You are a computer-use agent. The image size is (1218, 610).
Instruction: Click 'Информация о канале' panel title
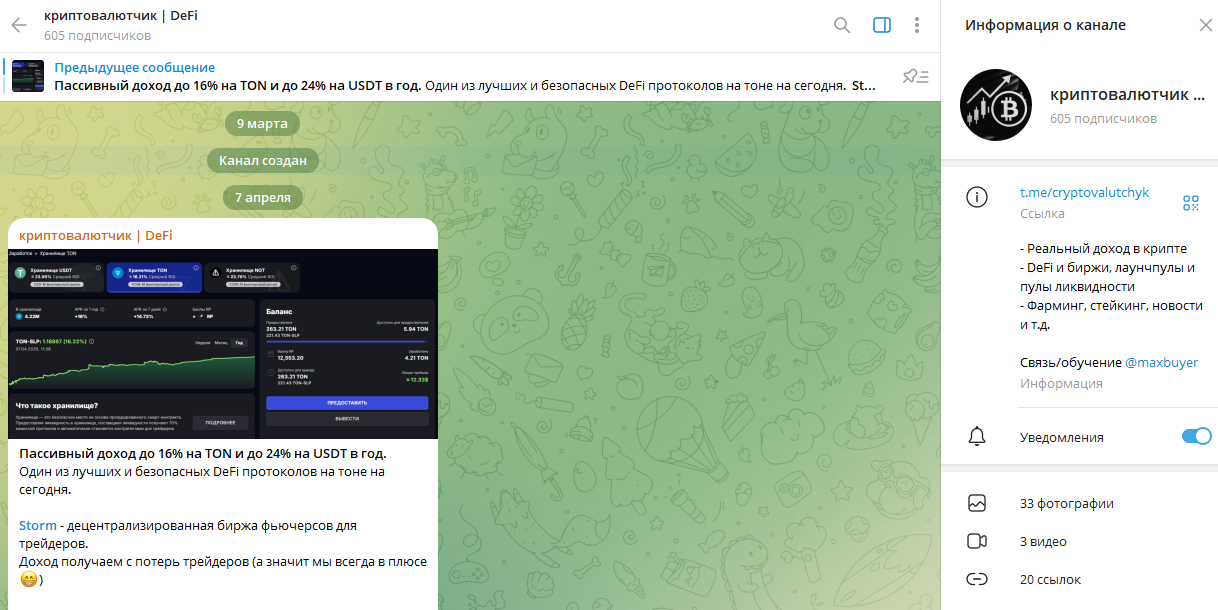pyautogui.click(x=1045, y=25)
